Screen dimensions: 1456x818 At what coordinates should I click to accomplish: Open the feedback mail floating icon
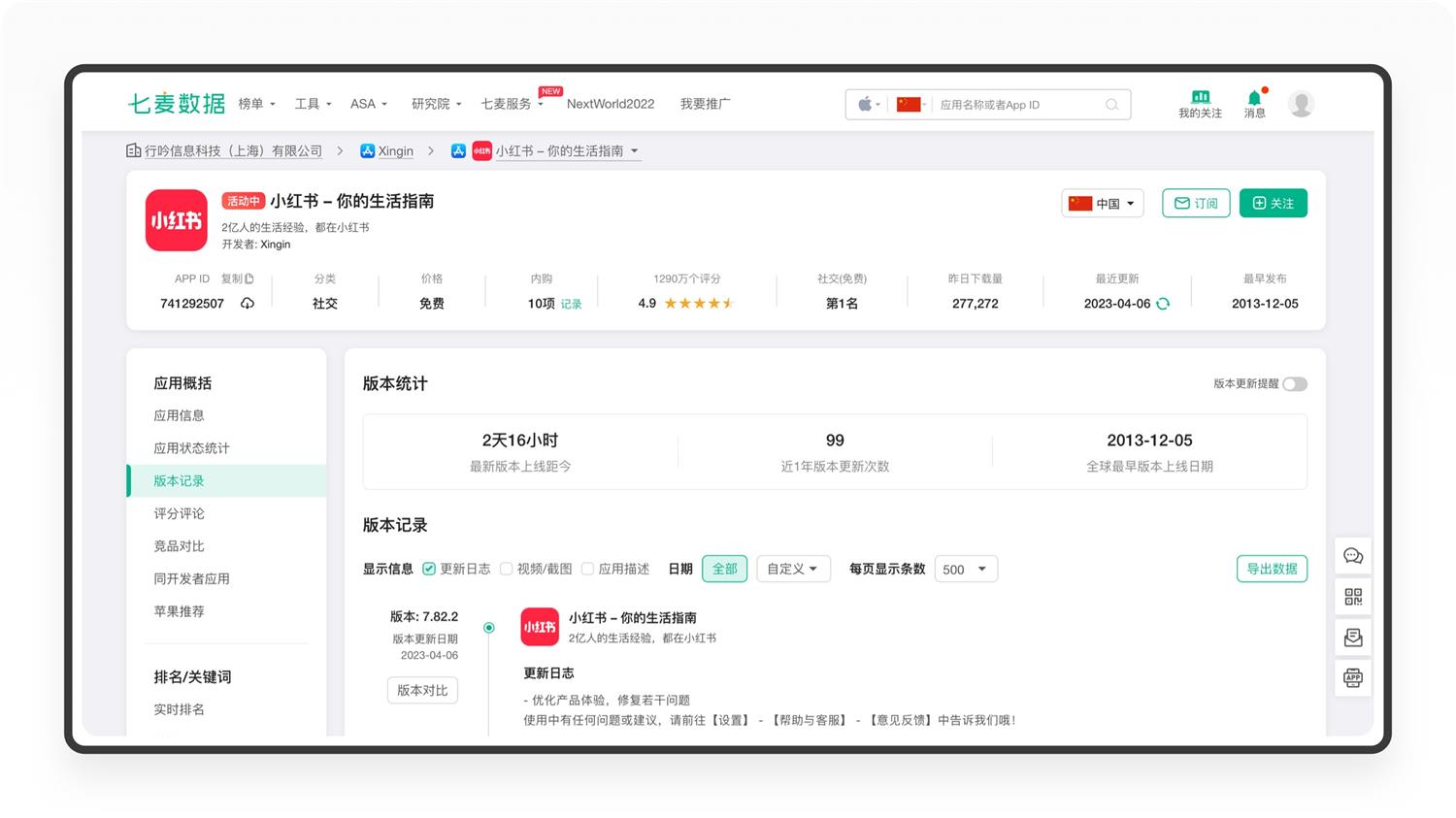tap(1353, 638)
